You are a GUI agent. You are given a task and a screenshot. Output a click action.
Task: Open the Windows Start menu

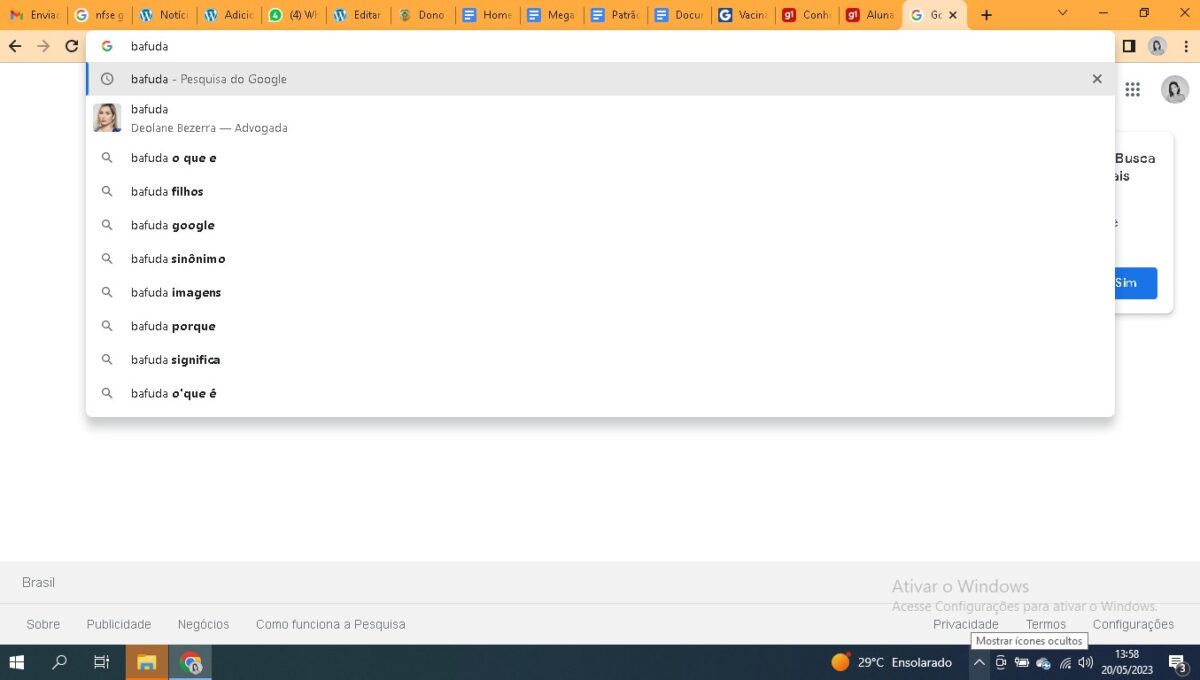coord(17,662)
